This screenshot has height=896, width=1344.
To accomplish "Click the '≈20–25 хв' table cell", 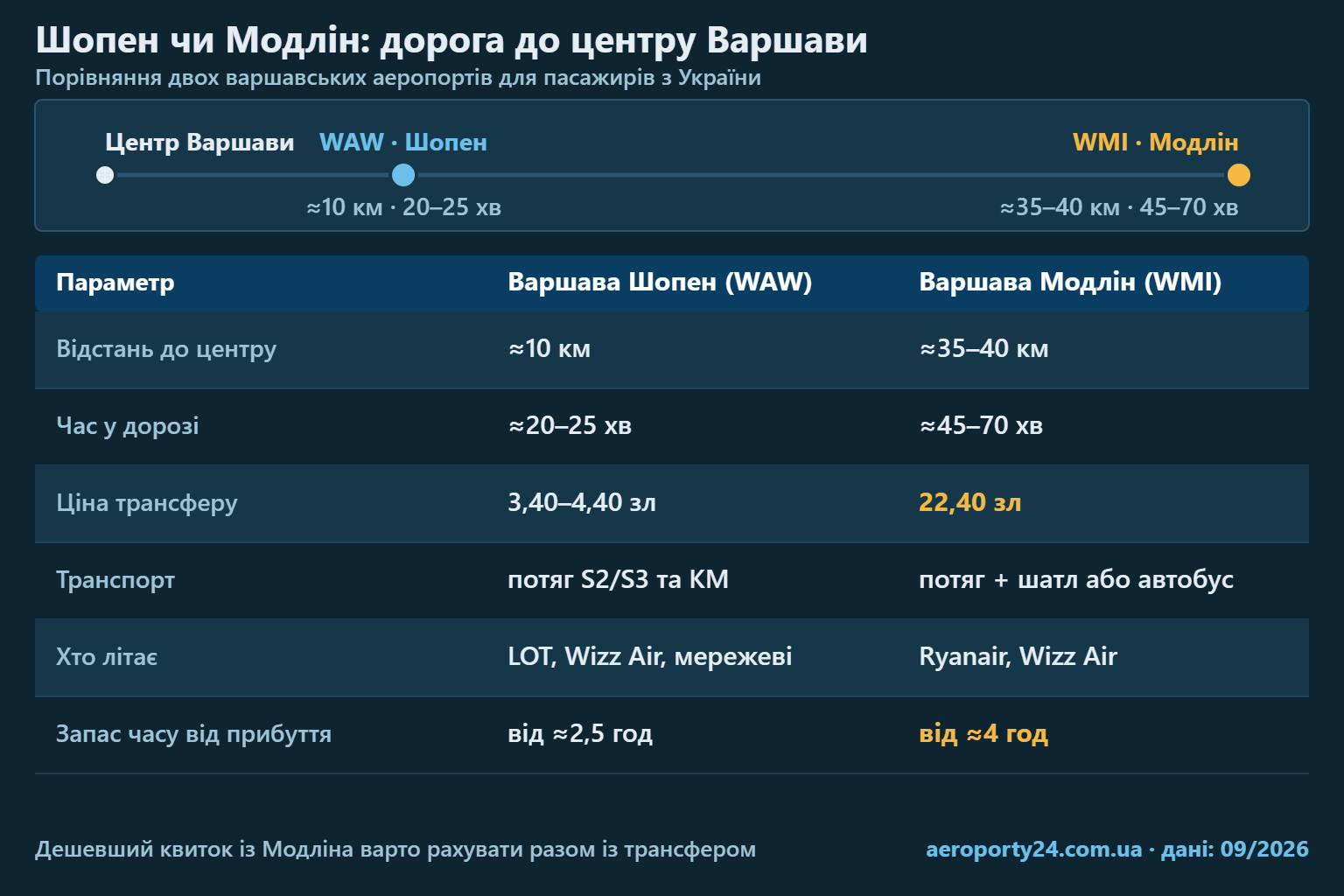I will (570, 426).
